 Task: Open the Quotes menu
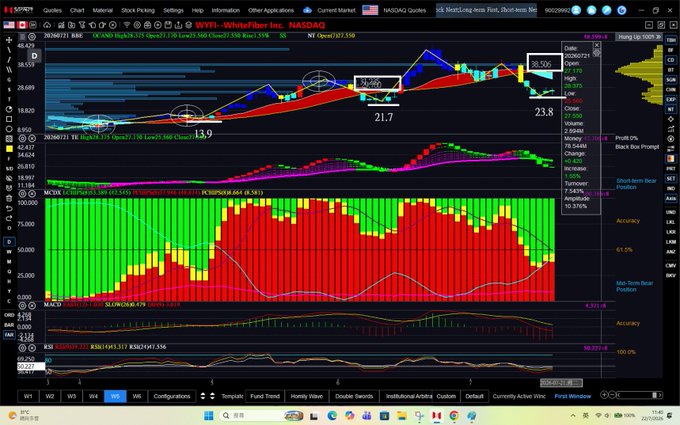[52, 10]
